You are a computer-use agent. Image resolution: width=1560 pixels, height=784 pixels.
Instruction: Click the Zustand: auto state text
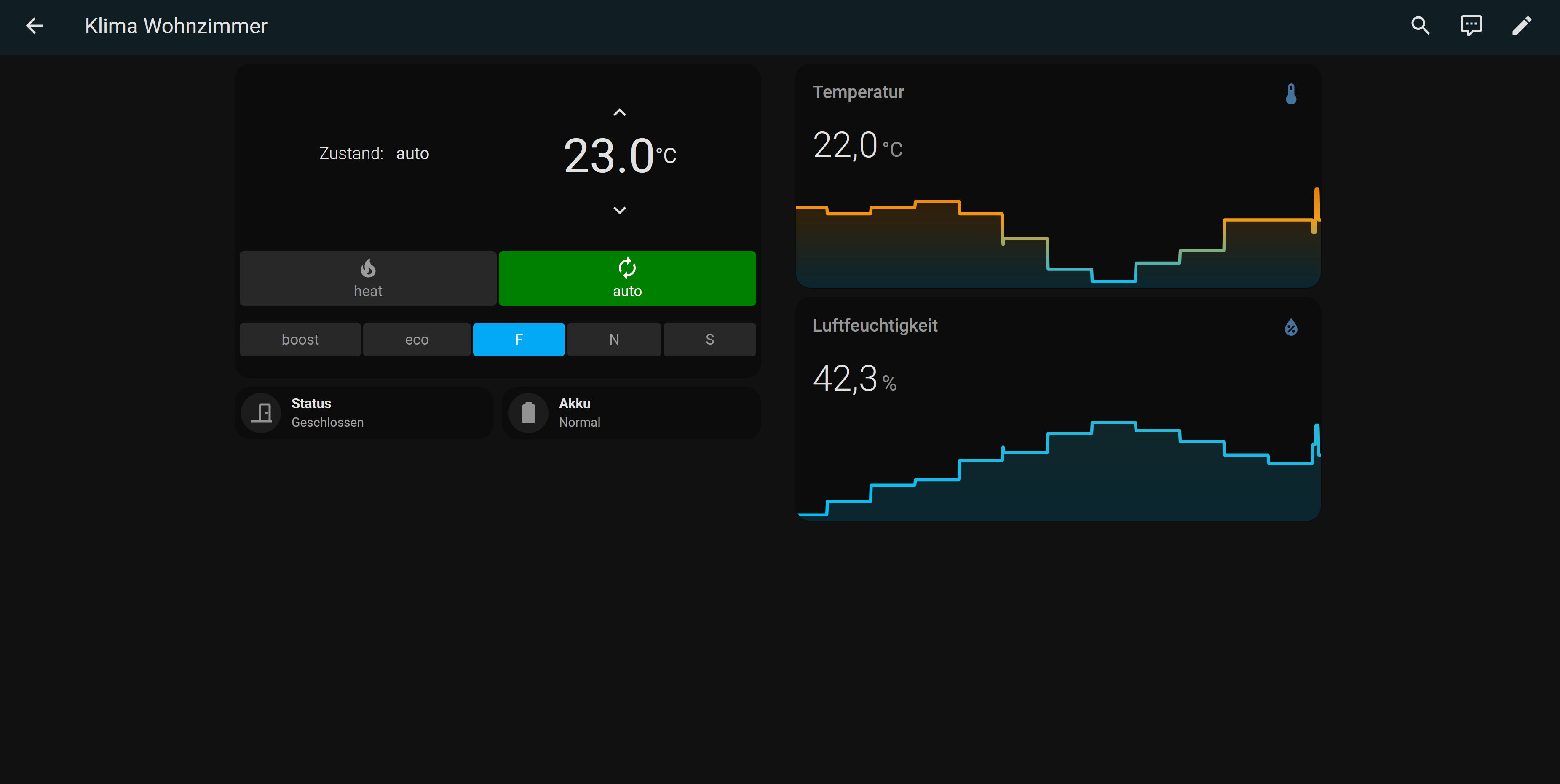374,154
